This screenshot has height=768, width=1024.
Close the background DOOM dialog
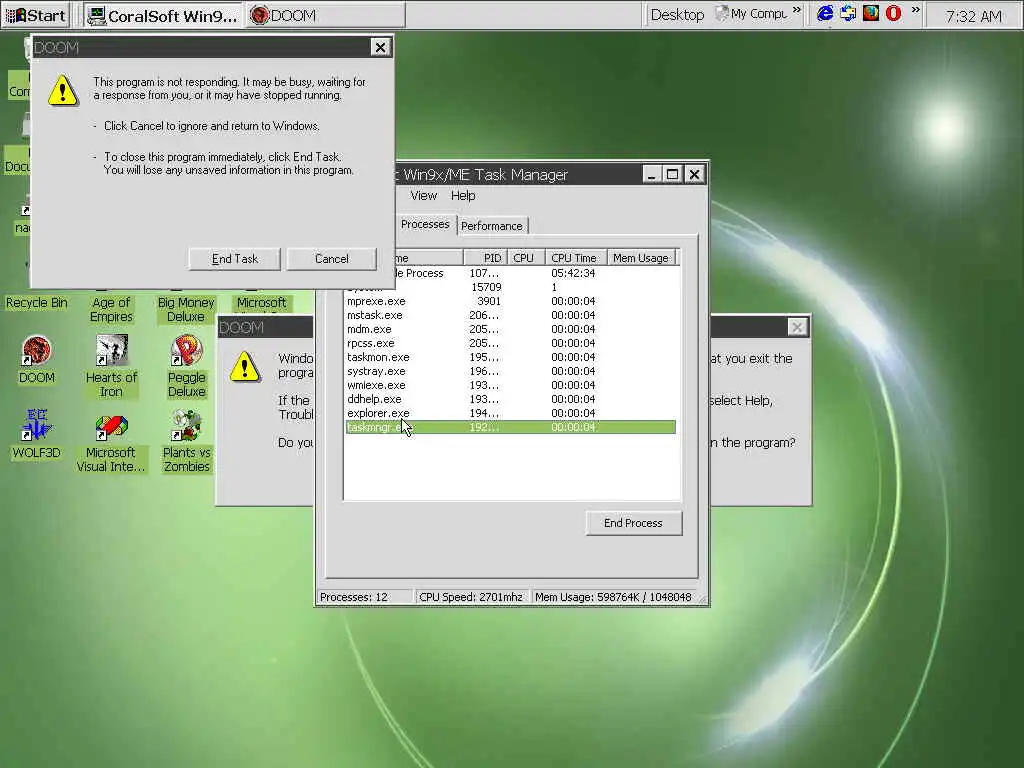click(797, 327)
